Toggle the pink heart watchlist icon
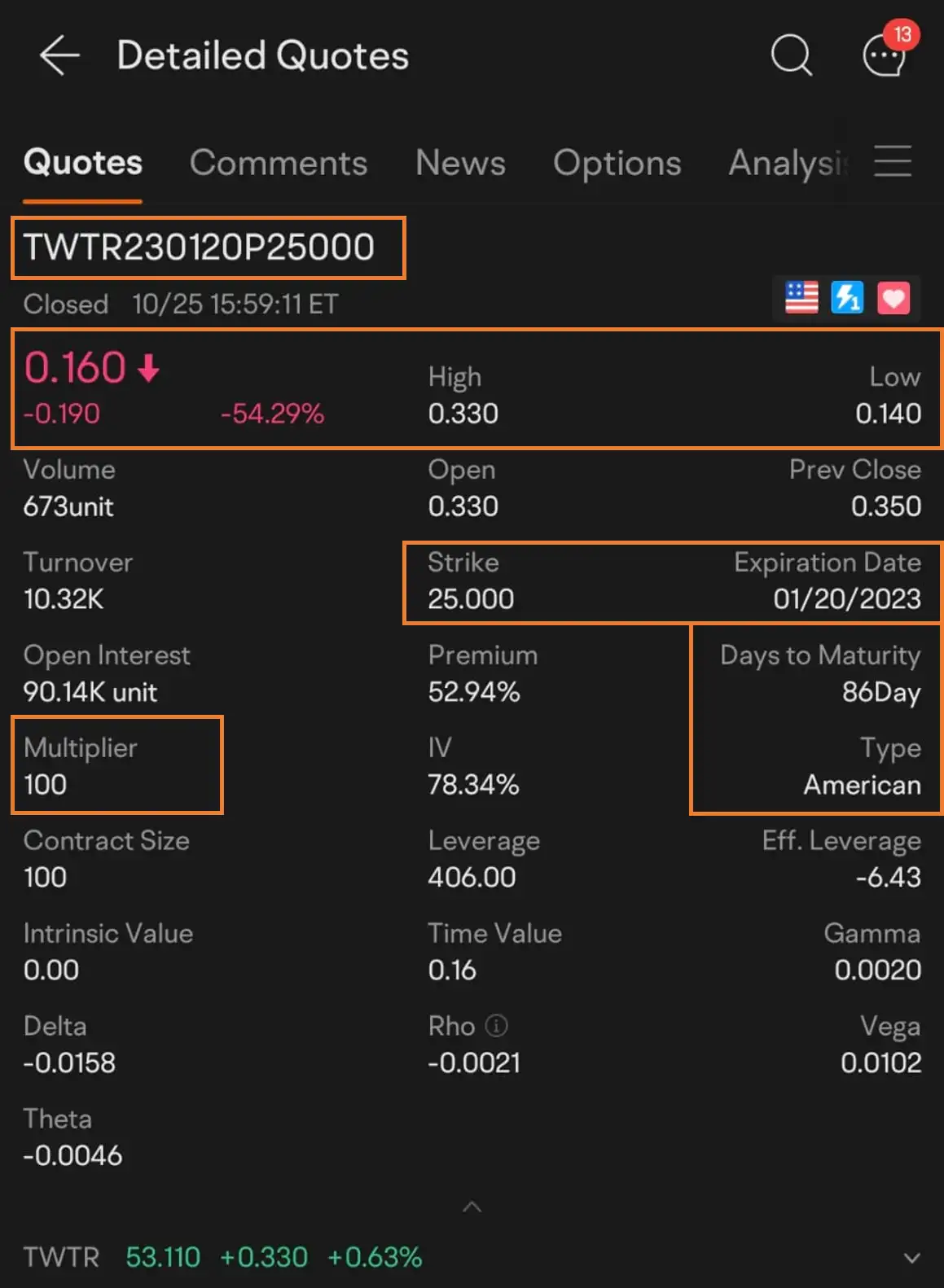This screenshot has width=944, height=1288. point(893,297)
